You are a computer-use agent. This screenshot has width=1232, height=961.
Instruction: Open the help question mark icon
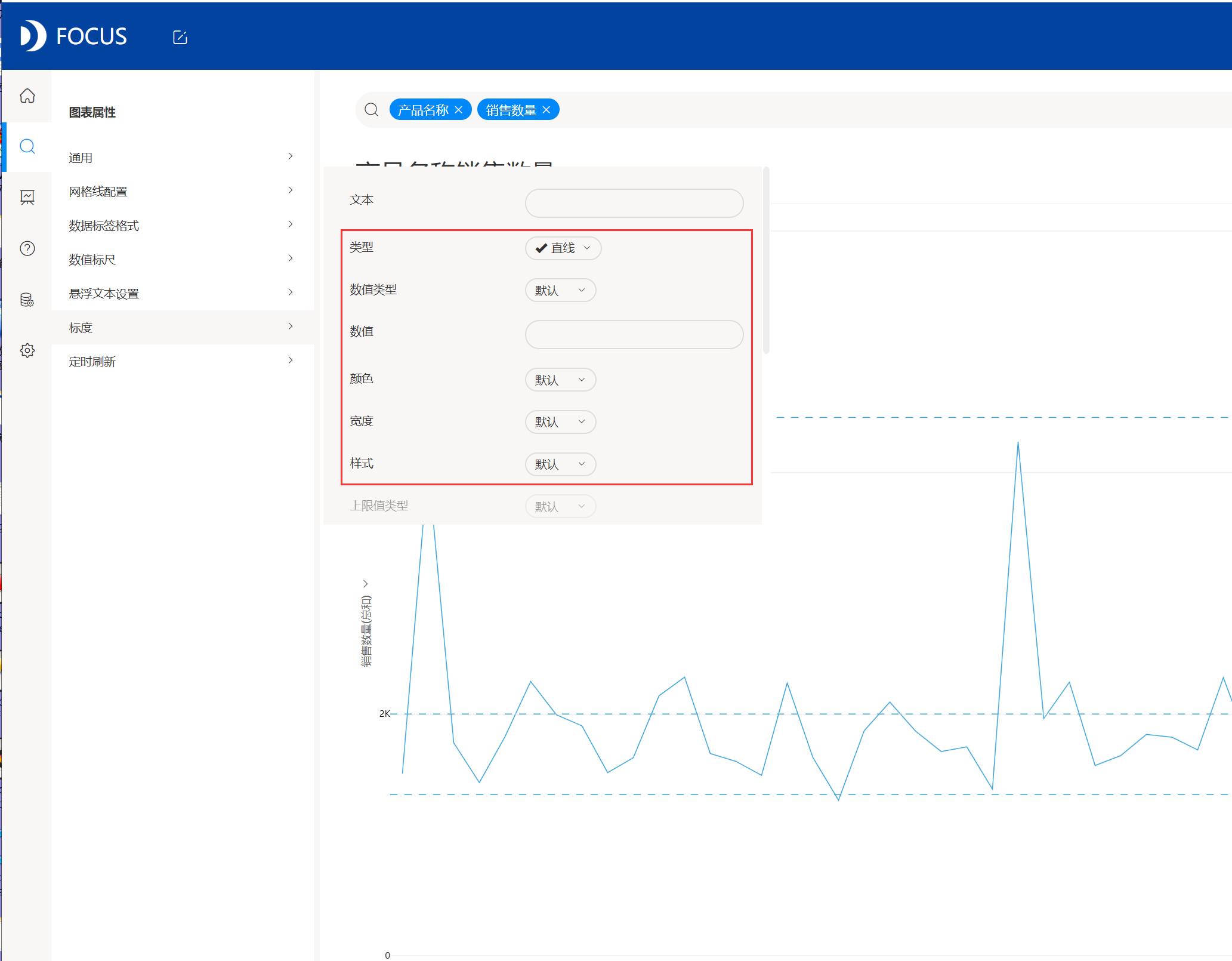coord(27,248)
